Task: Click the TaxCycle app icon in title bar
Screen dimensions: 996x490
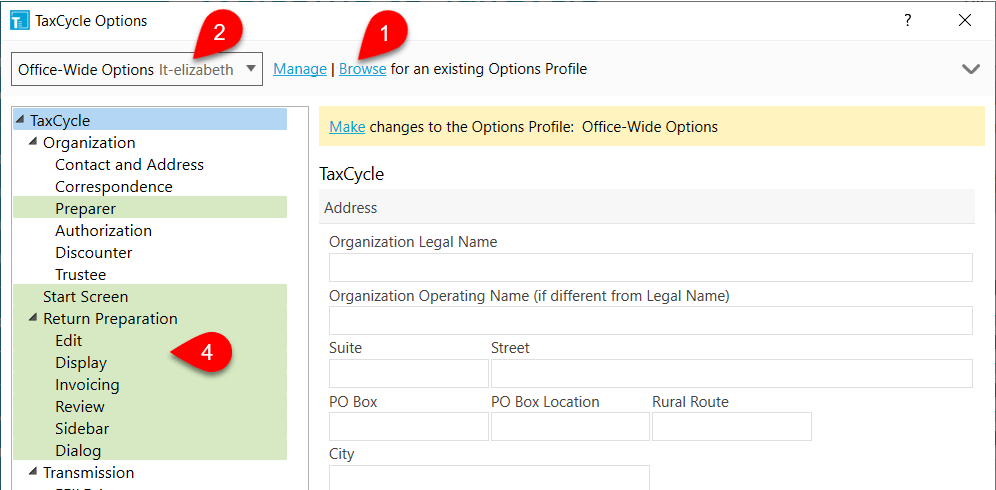Action: [x=20, y=20]
